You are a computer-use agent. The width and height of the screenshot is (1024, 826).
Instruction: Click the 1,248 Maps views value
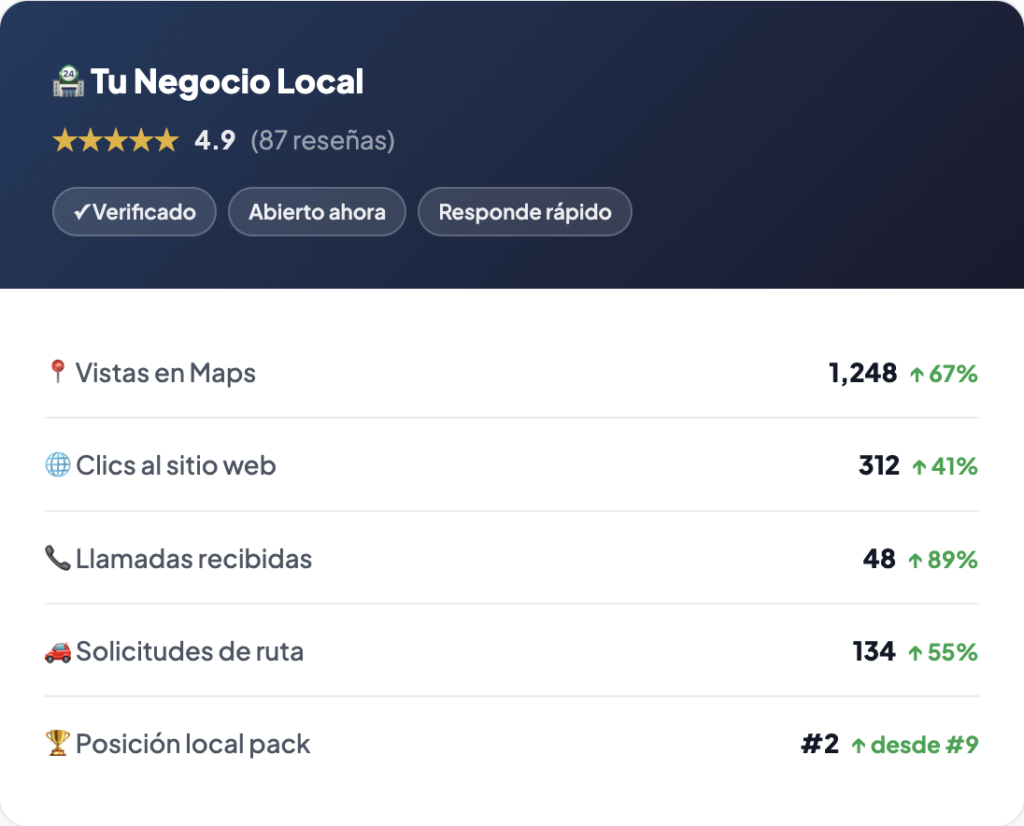point(862,374)
